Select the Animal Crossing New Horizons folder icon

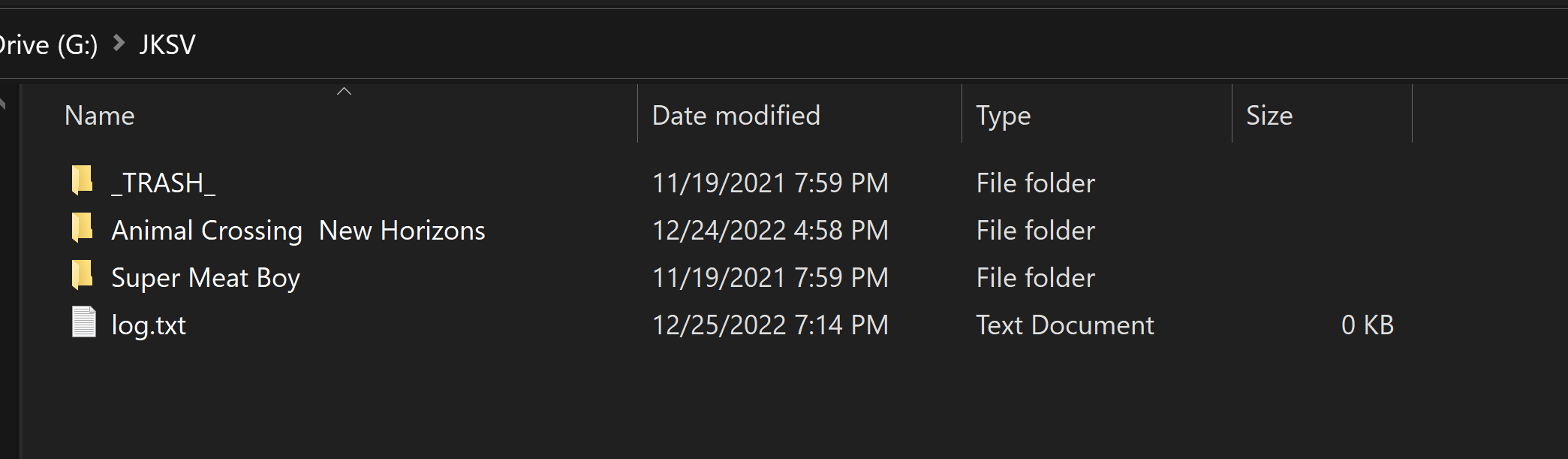[83, 228]
